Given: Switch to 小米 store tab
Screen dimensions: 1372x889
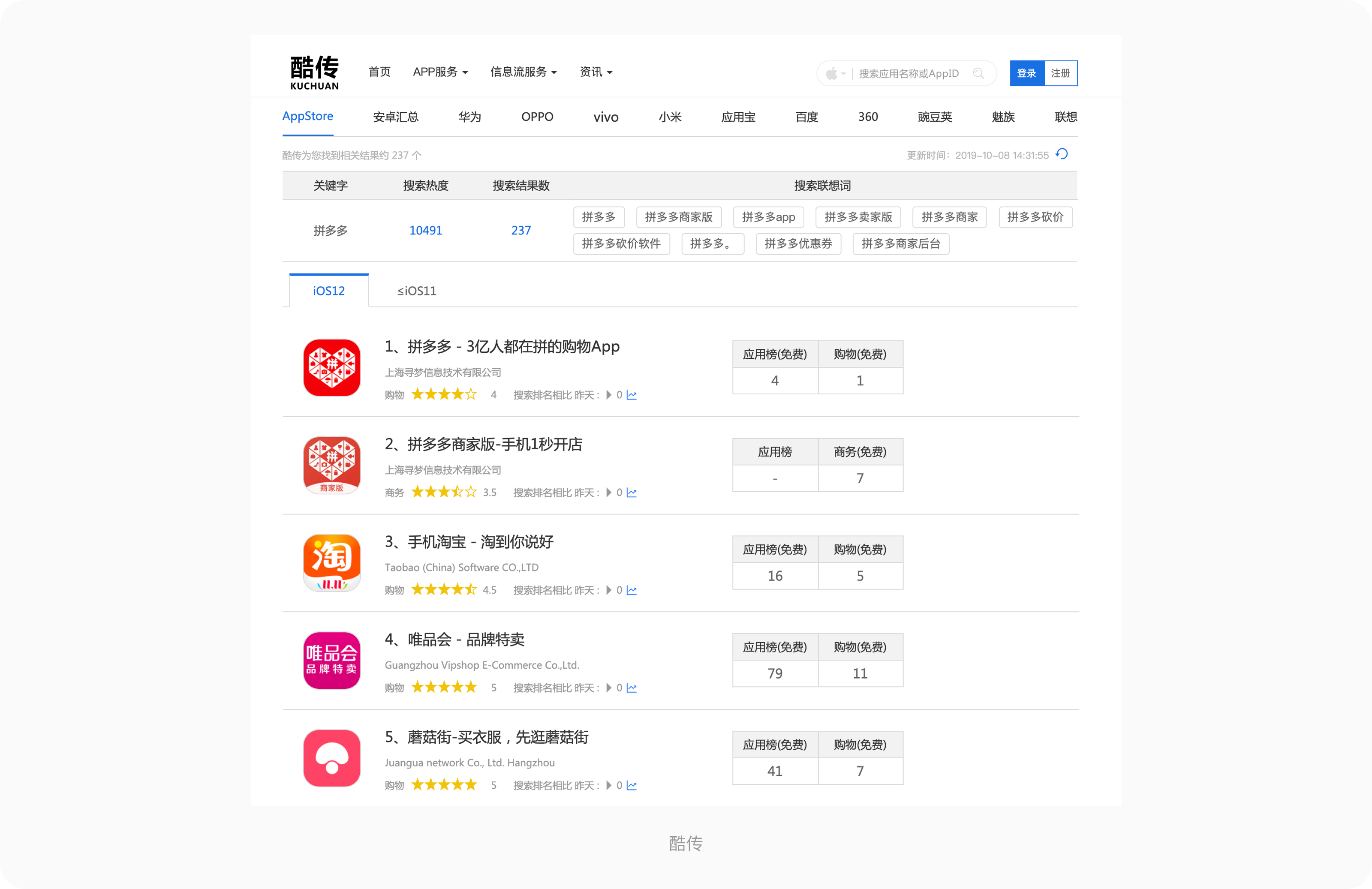Looking at the screenshot, I should tap(670, 117).
